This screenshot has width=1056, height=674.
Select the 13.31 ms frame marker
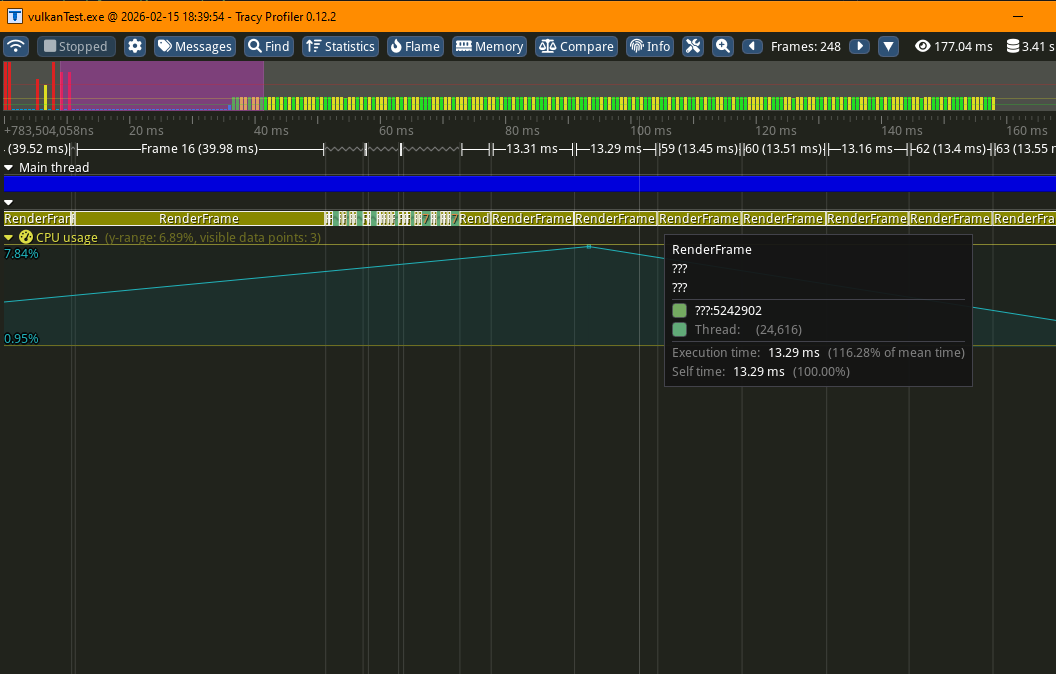tap(532, 149)
